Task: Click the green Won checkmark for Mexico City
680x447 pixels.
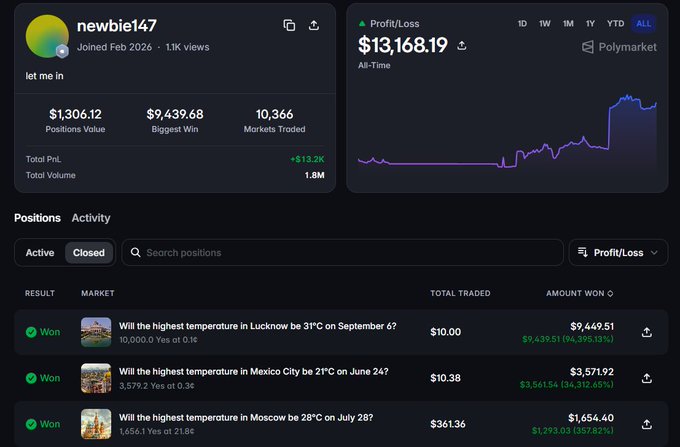Action: [x=31, y=378]
